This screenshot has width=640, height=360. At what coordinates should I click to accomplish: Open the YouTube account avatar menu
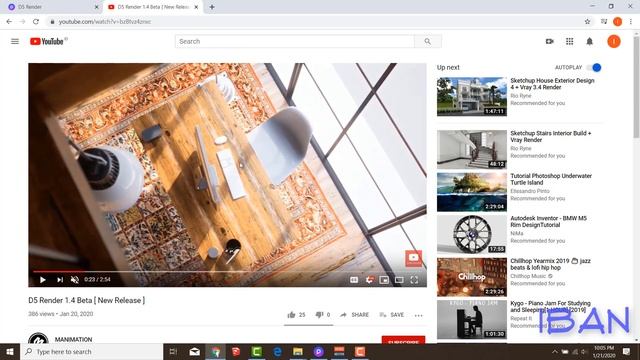(613, 41)
